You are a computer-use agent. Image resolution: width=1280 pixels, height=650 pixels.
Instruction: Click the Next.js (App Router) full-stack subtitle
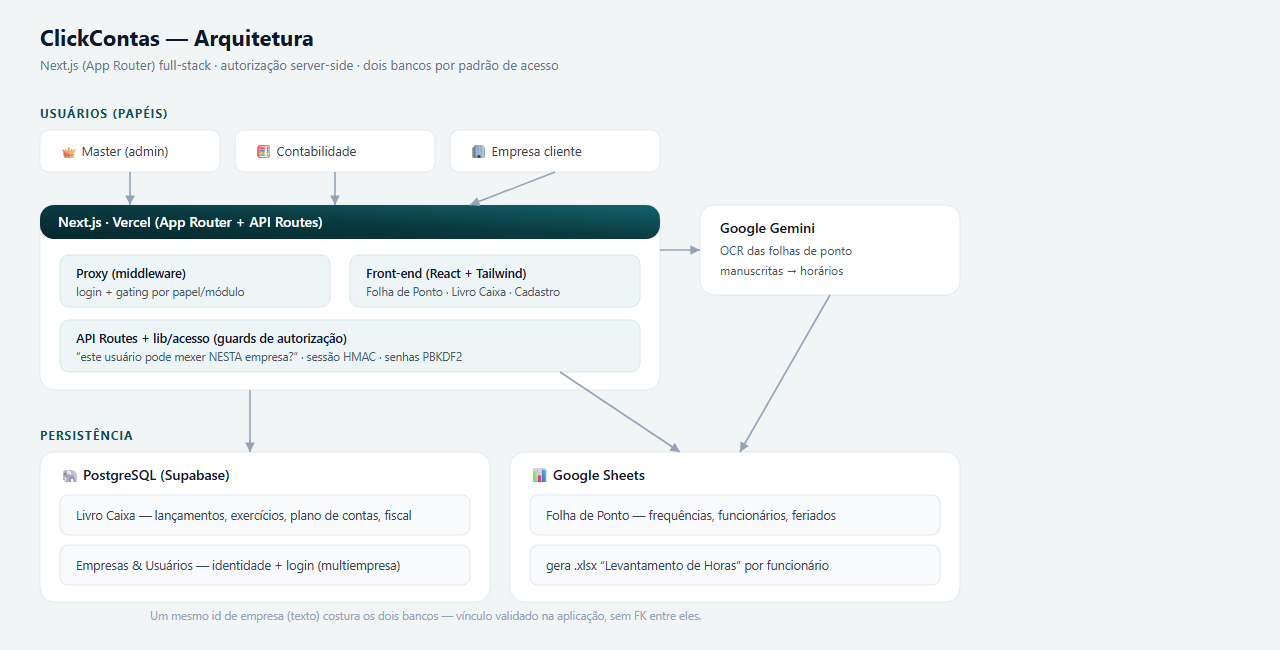(299, 66)
